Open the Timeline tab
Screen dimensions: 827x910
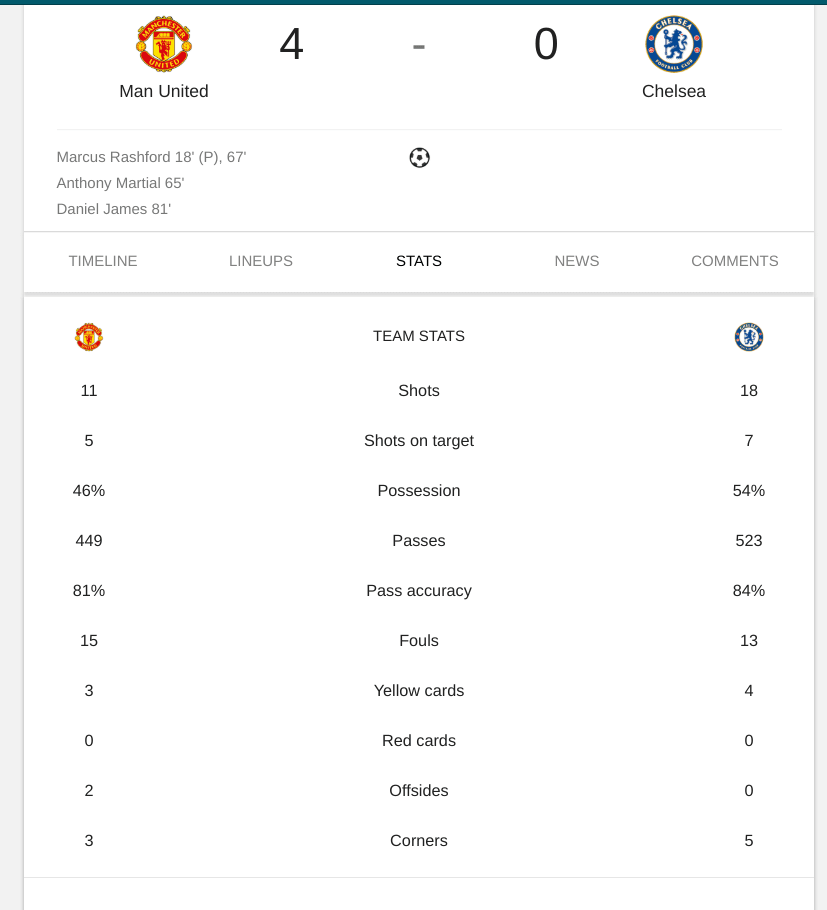(103, 261)
